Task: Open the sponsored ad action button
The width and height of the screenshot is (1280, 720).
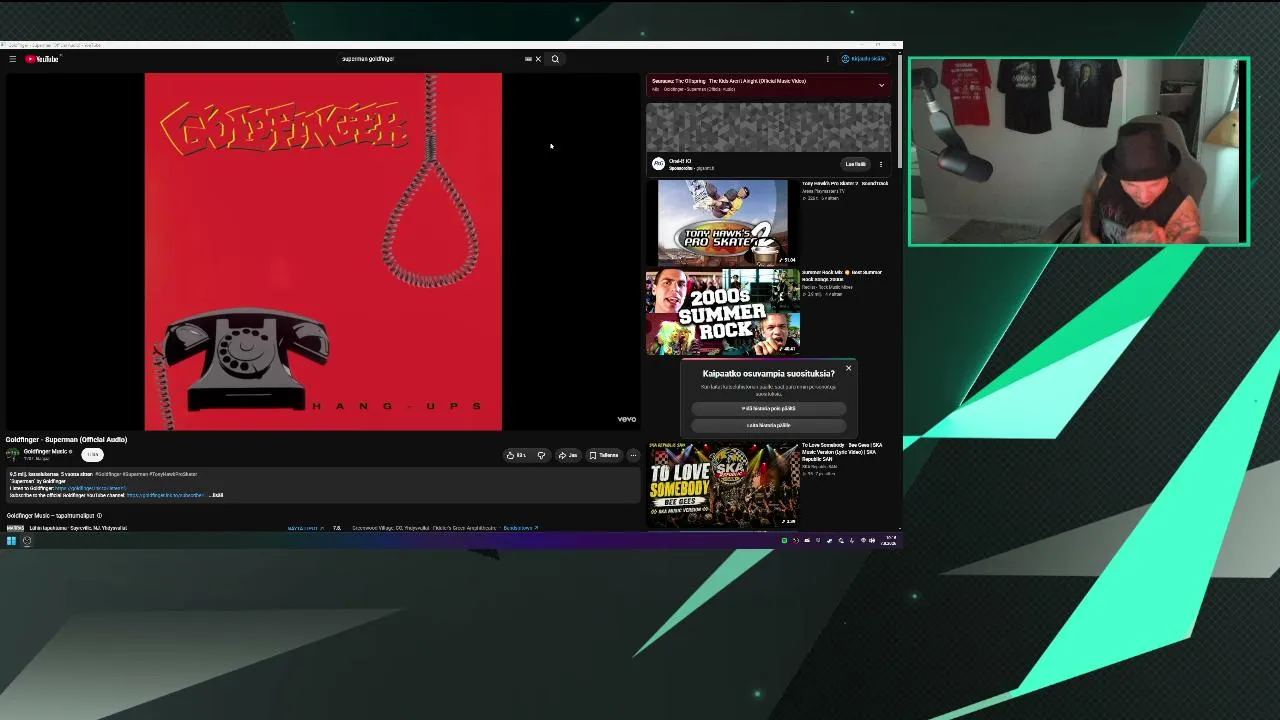Action: [x=855, y=164]
